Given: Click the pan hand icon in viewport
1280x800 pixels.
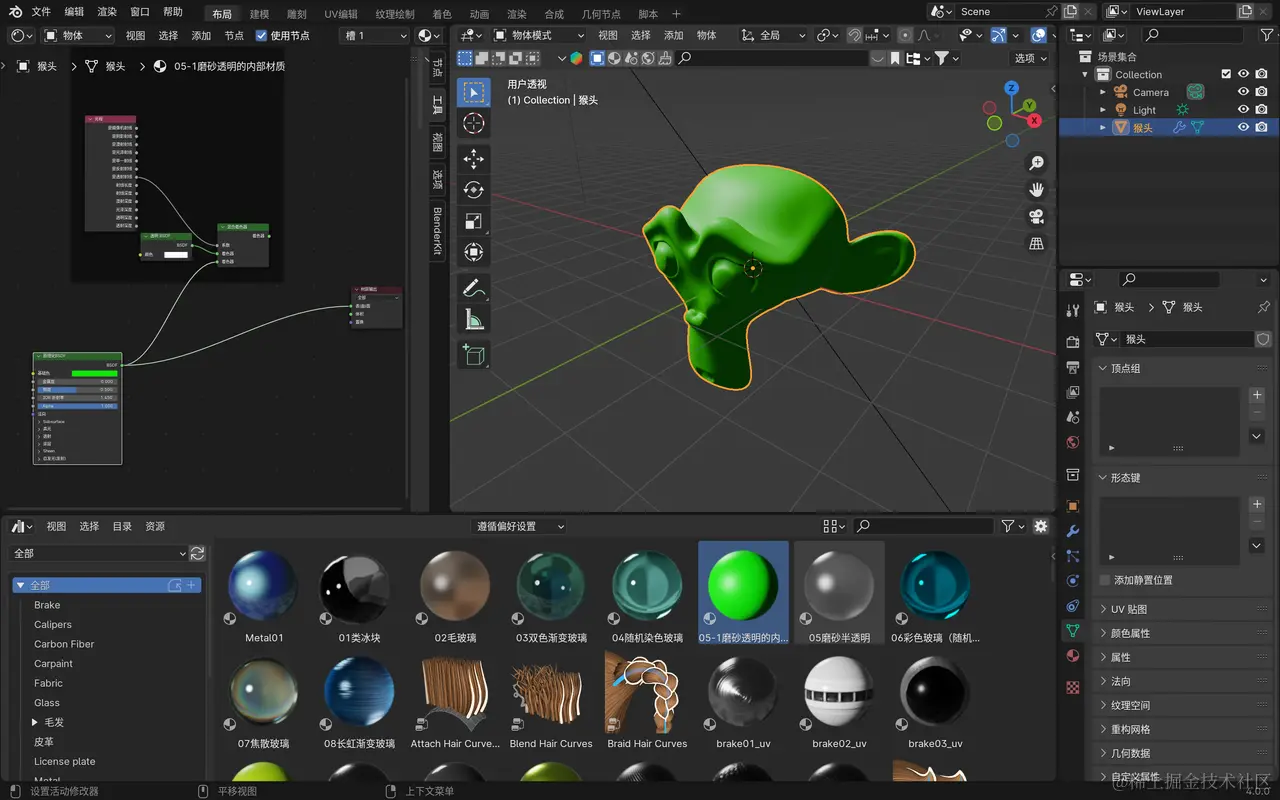Looking at the screenshot, I should 1036,190.
